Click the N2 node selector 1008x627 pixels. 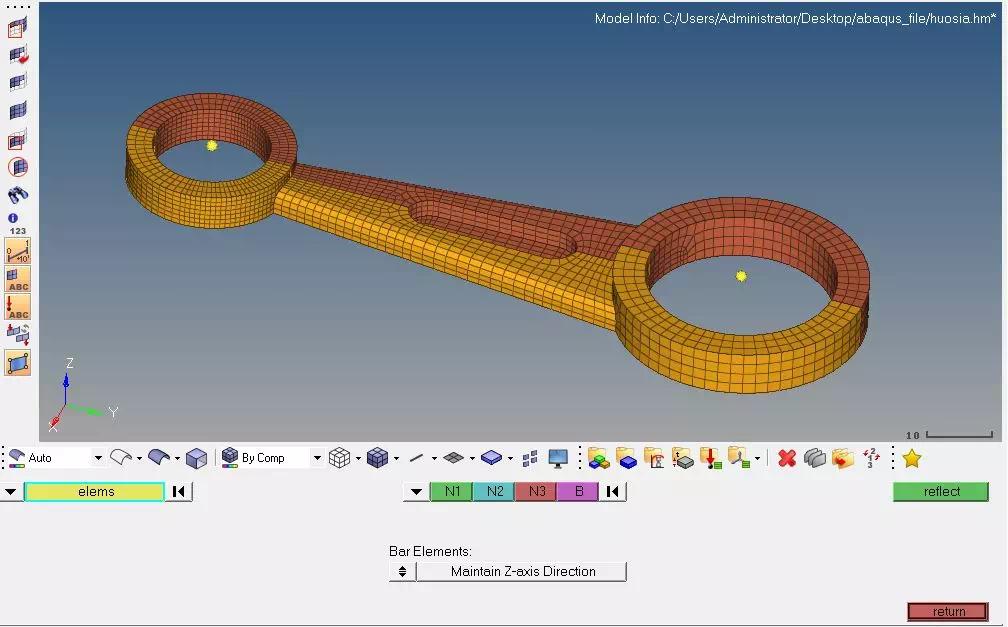[x=494, y=491]
